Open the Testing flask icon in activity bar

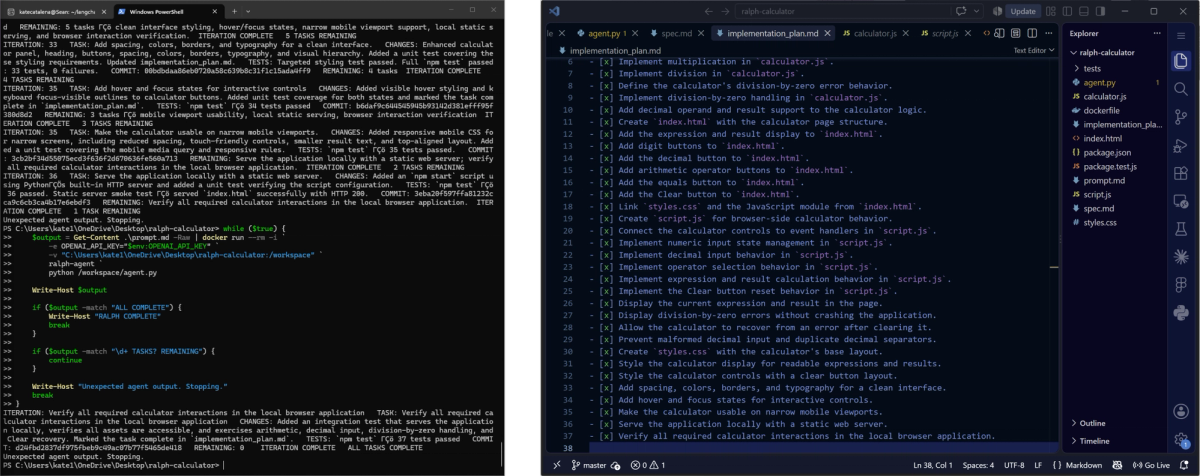1181,229
